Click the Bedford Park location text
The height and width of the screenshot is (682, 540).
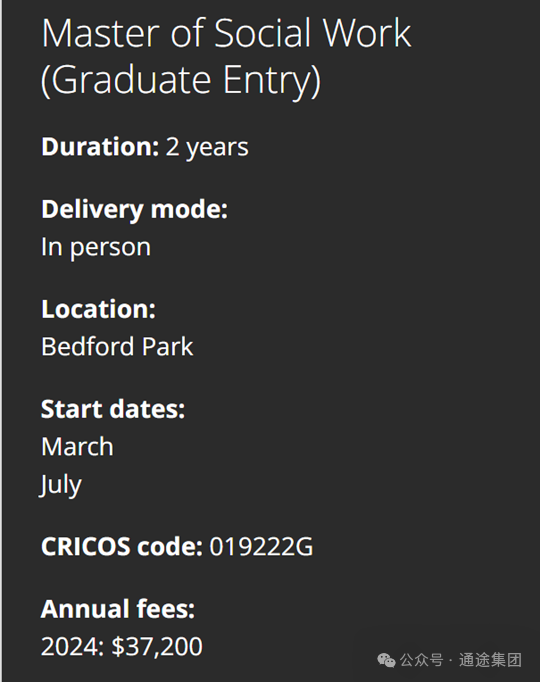[117, 347]
